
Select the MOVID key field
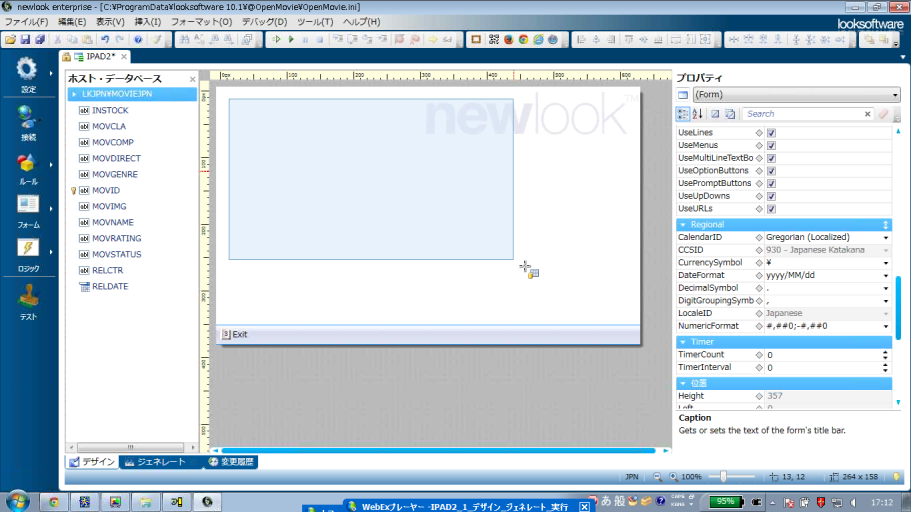point(105,190)
